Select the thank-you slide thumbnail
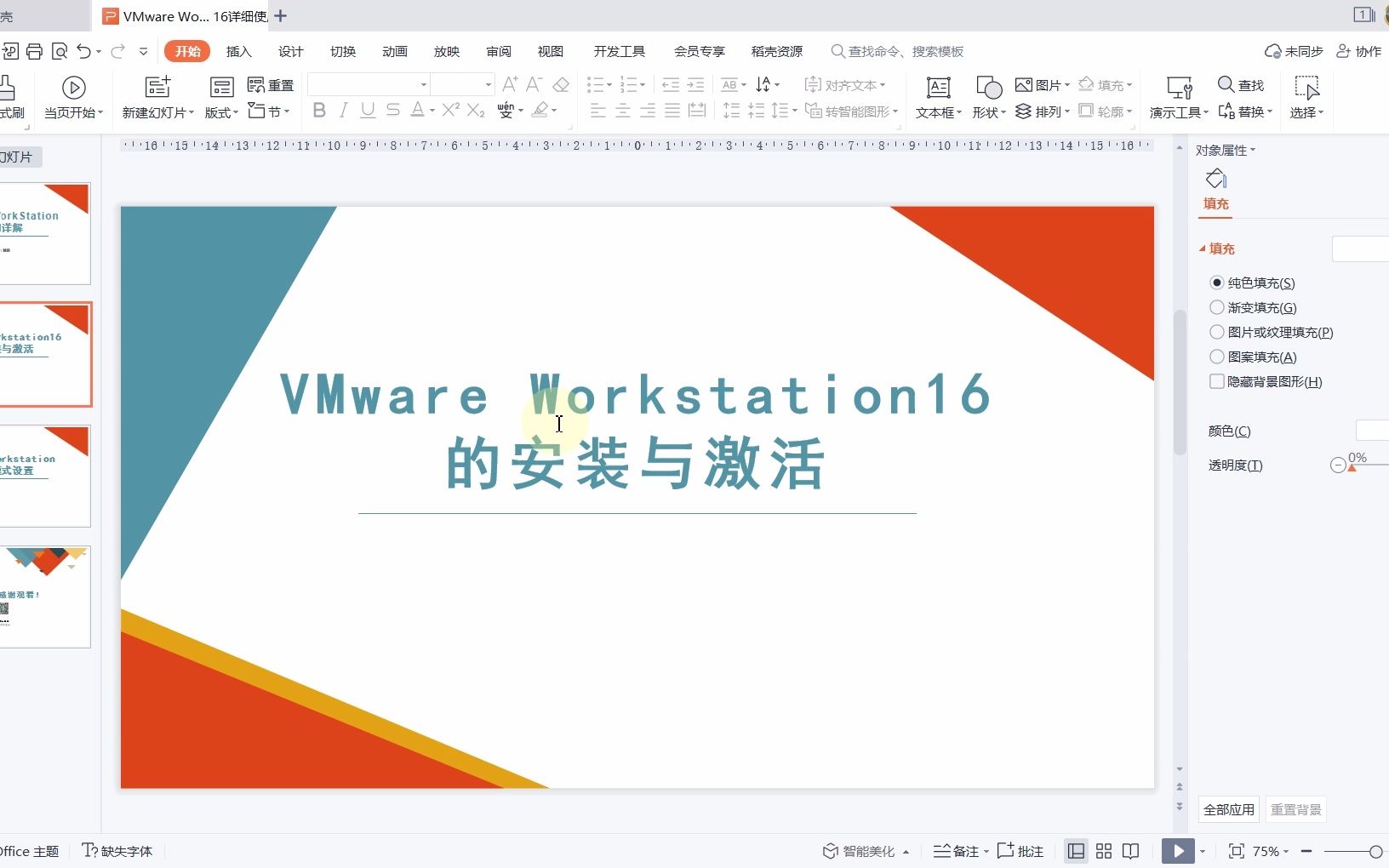 click(45, 597)
